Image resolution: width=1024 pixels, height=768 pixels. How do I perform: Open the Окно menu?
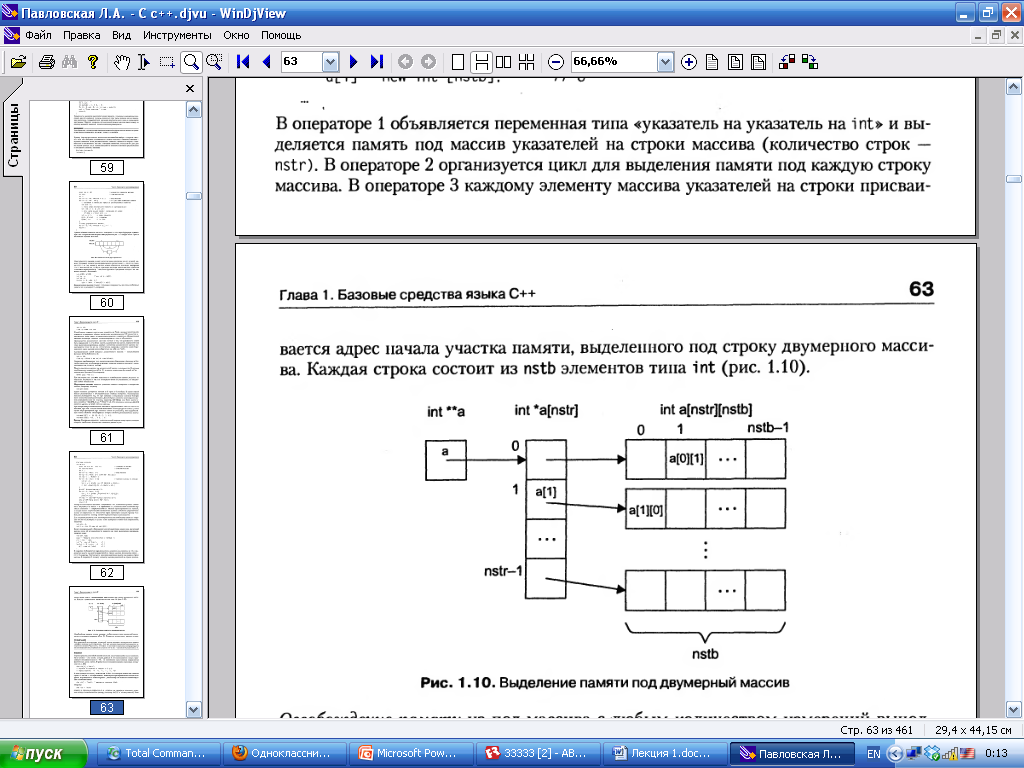click(236, 35)
